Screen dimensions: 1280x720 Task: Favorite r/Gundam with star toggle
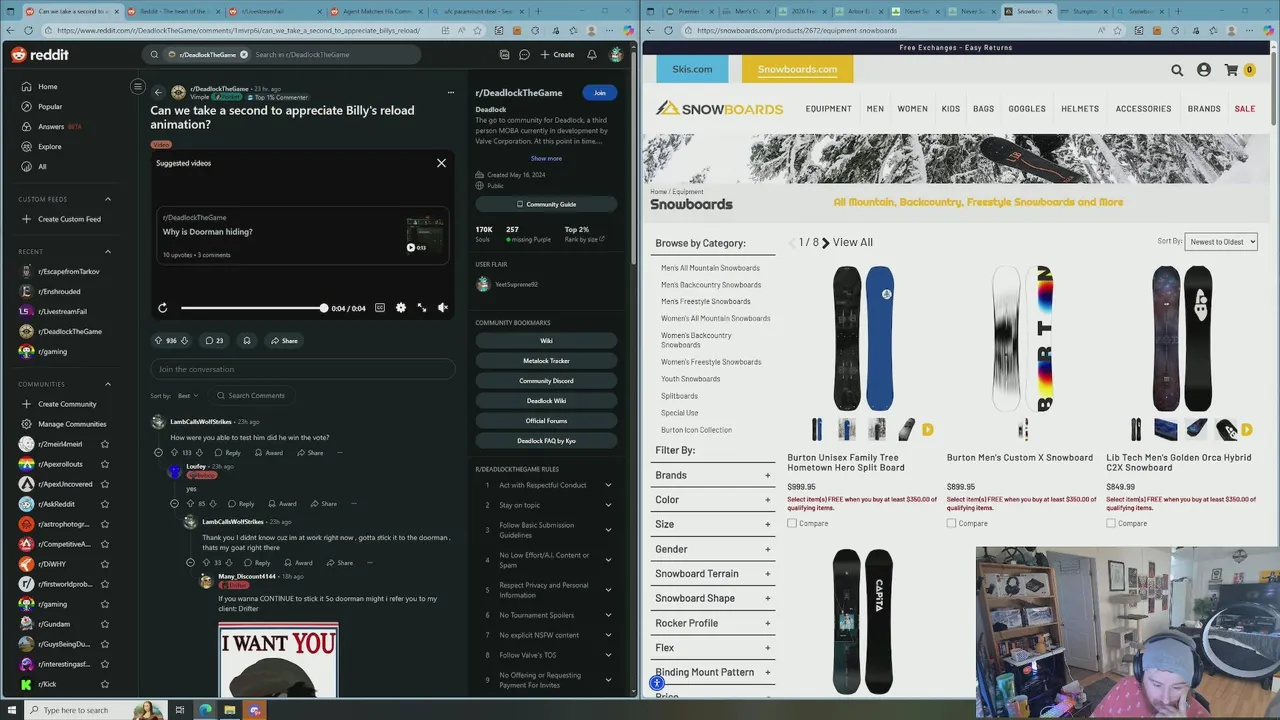click(x=105, y=624)
